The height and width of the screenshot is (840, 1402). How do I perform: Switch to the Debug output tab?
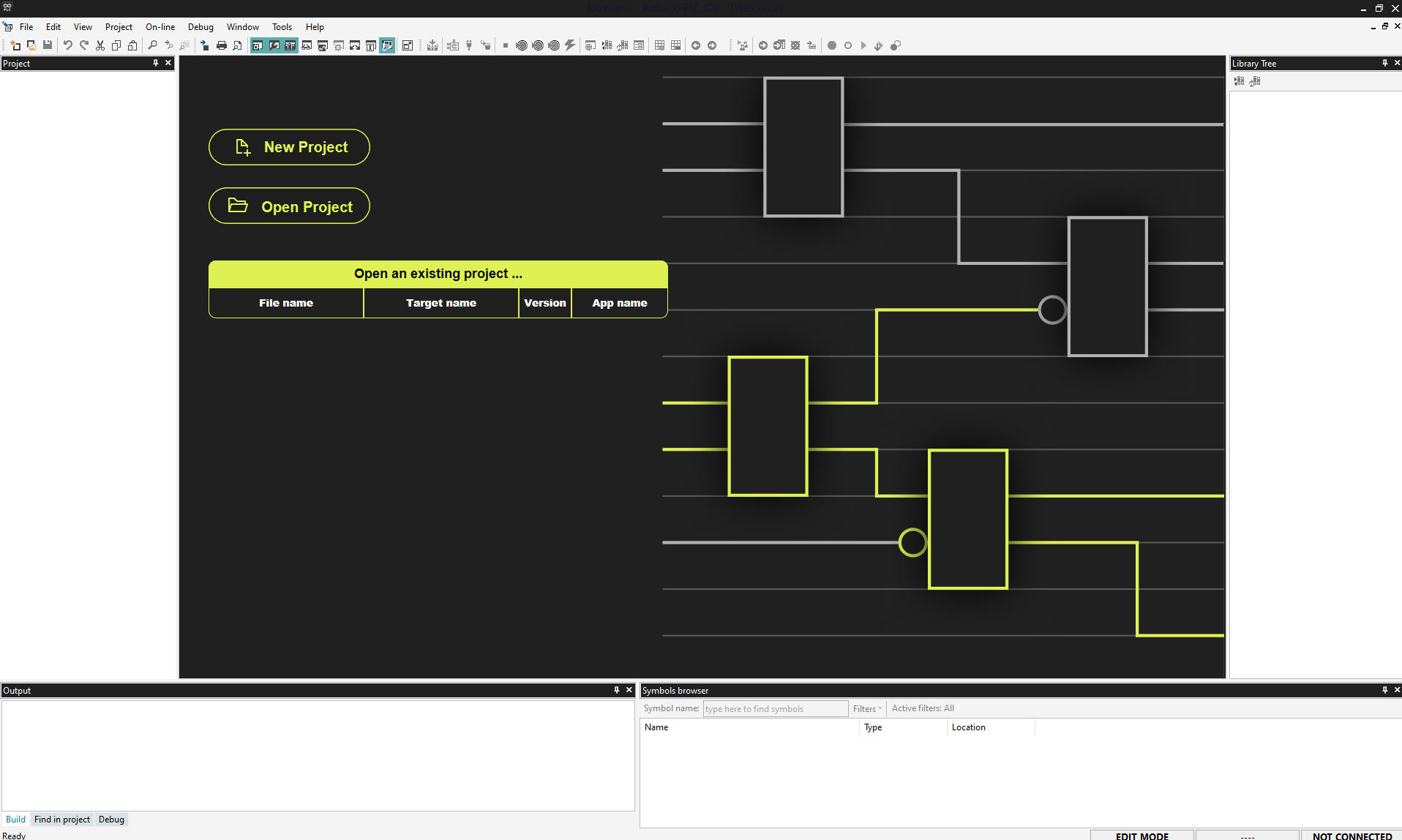[x=111, y=820]
